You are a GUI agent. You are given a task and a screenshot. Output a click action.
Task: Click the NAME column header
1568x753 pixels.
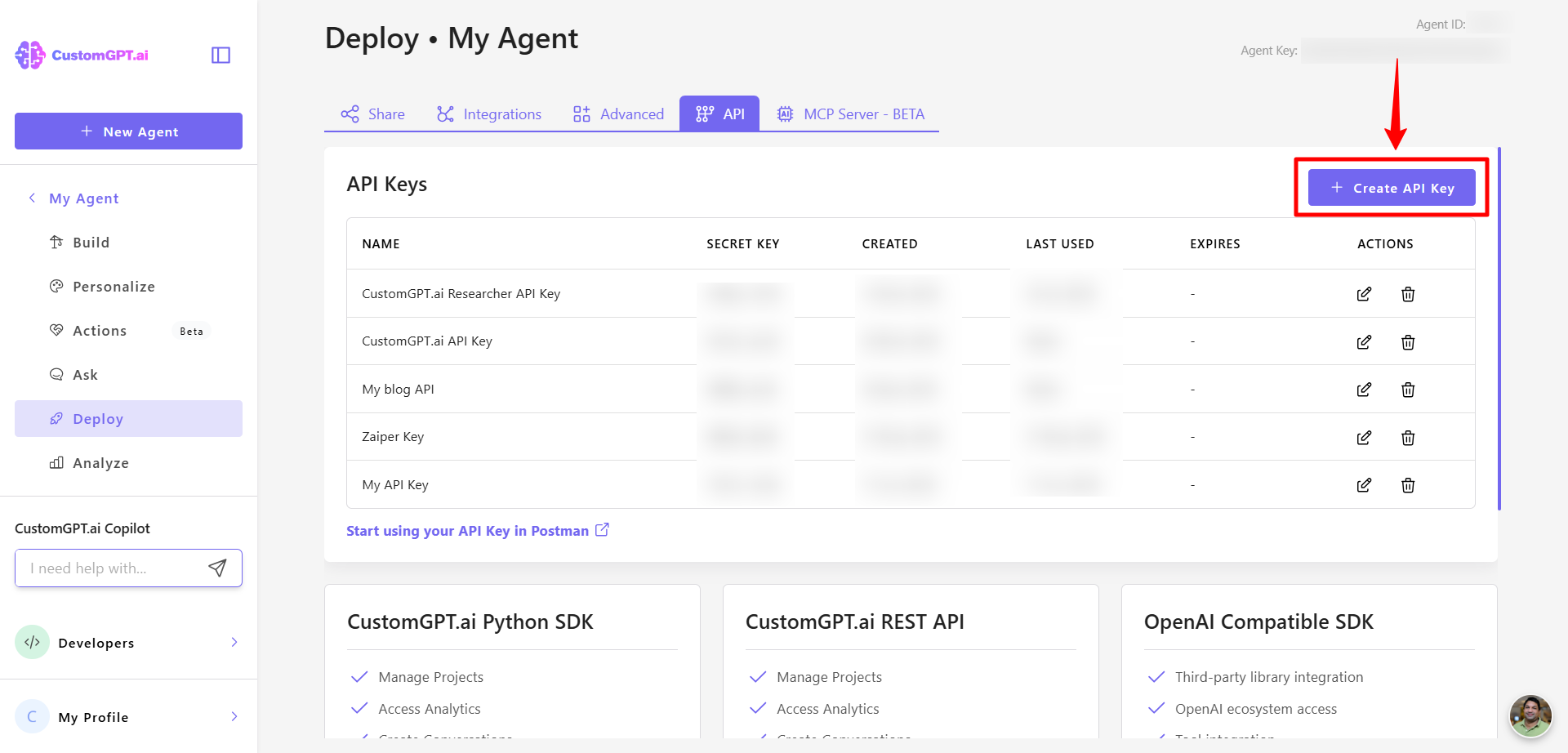pyautogui.click(x=381, y=243)
